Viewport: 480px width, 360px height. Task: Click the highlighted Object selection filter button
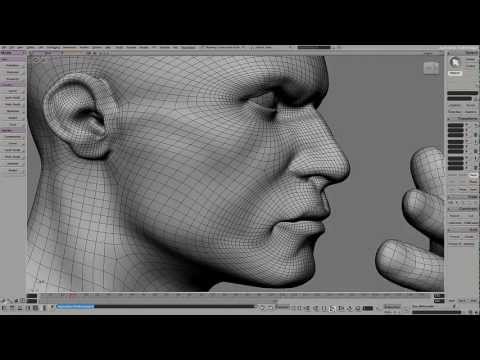455,73
